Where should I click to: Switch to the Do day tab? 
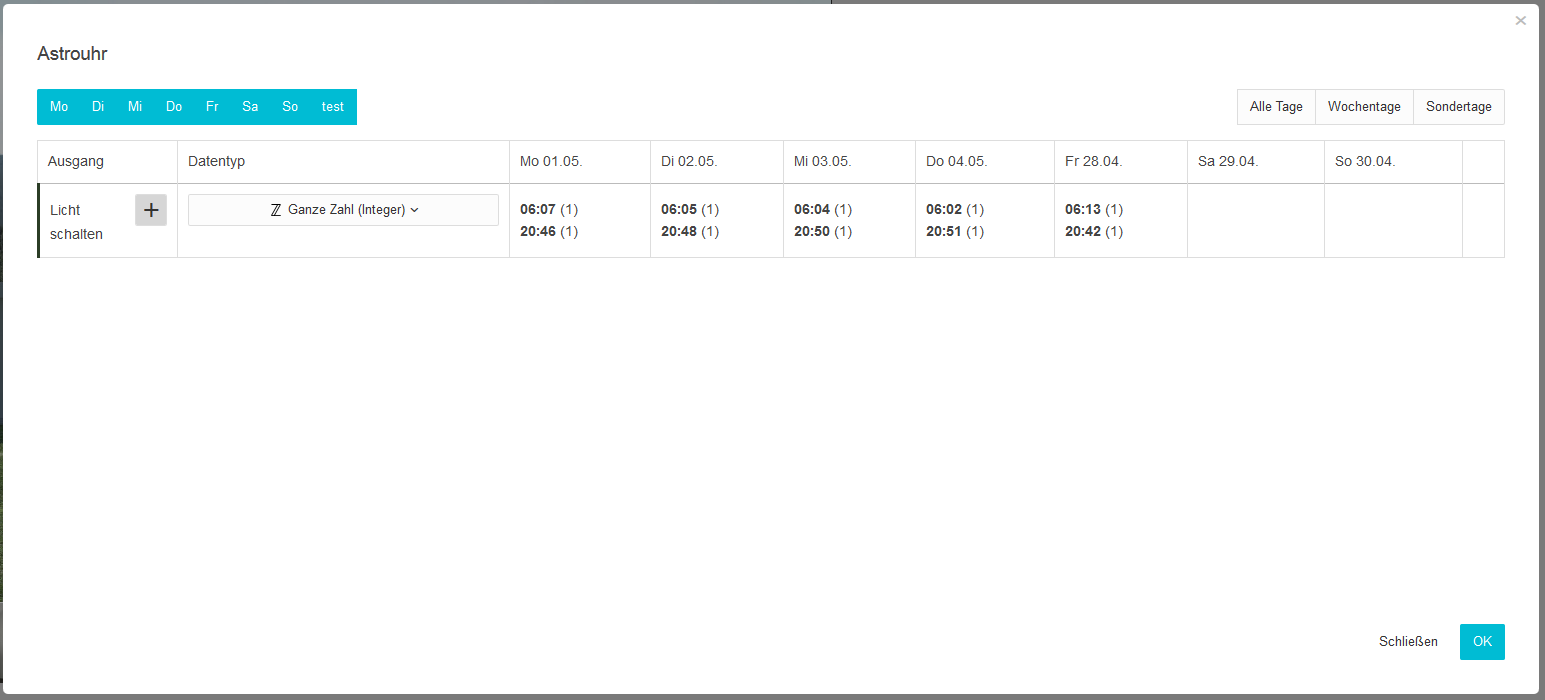[174, 107]
